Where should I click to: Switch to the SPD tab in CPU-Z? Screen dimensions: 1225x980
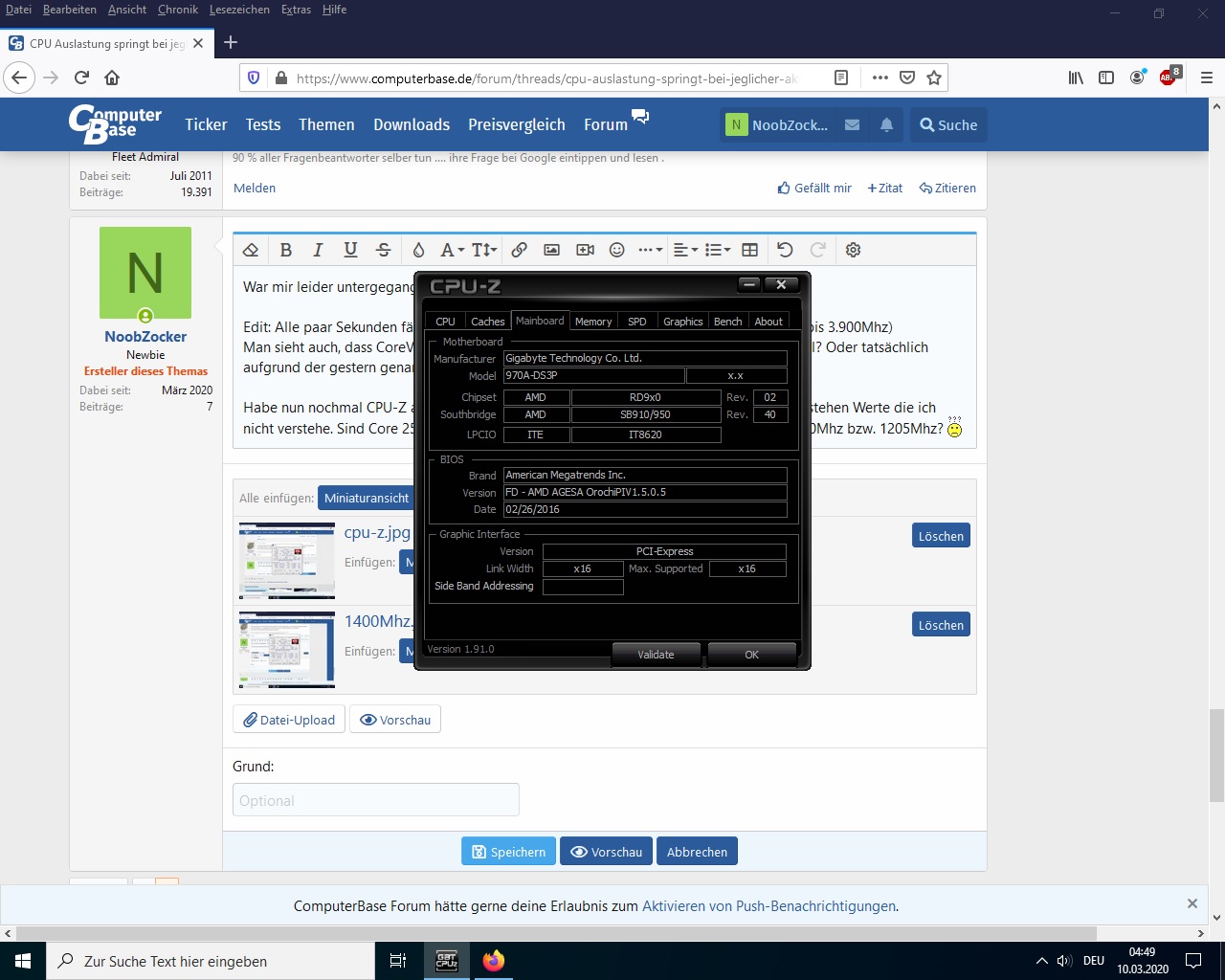637,322
